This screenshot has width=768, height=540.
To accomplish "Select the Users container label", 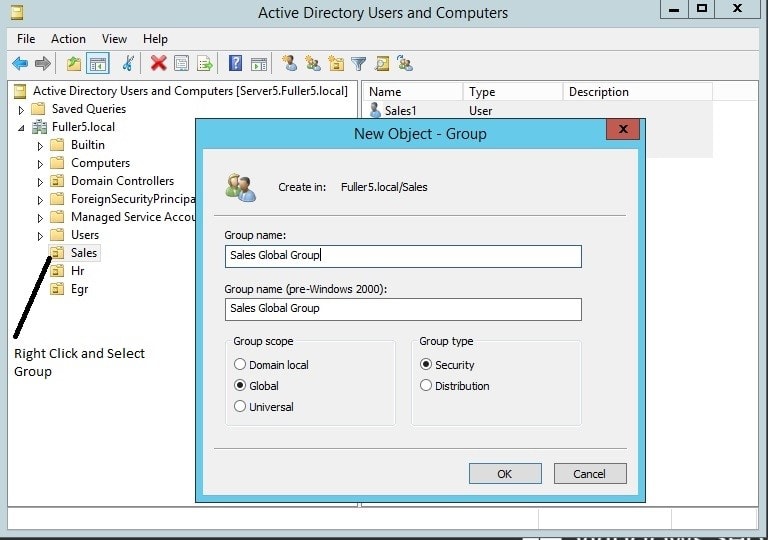I will (85, 235).
